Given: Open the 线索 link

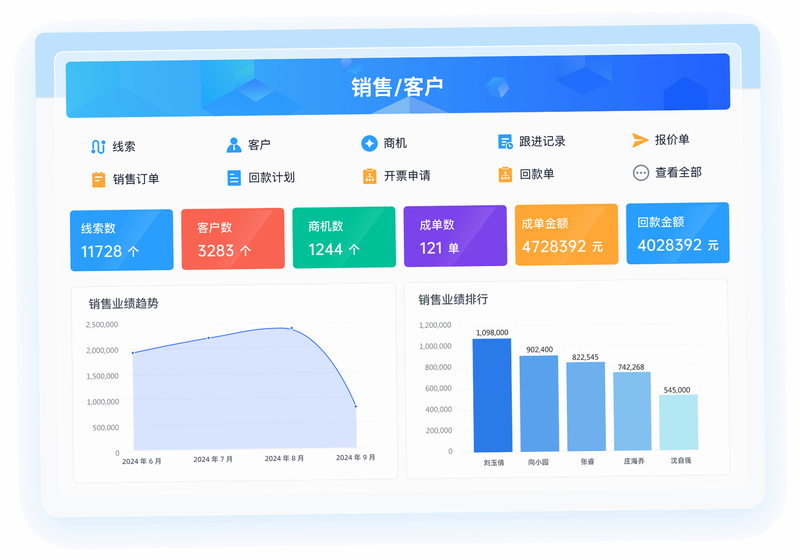Looking at the screenshot, I should pyautogui.click(x=124, y=147).
